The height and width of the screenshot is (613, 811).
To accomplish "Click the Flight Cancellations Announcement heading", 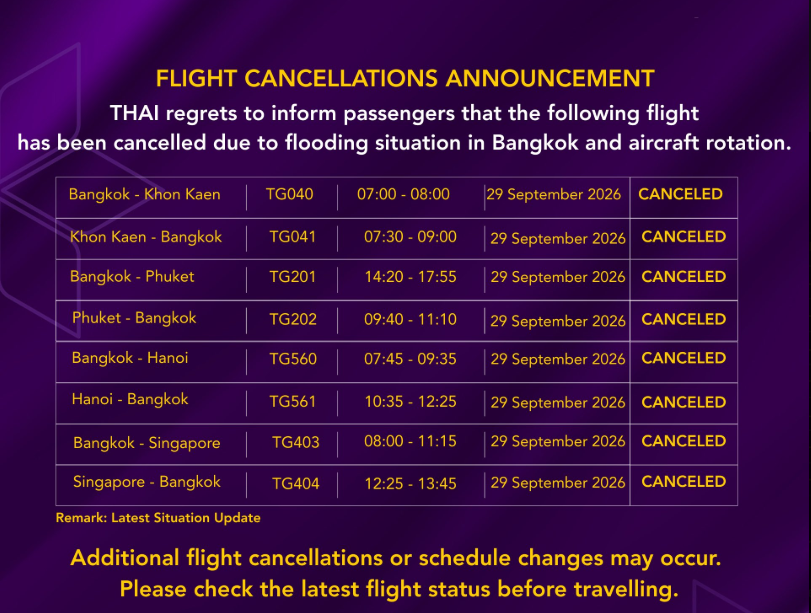I will click(x=405, y=79).
